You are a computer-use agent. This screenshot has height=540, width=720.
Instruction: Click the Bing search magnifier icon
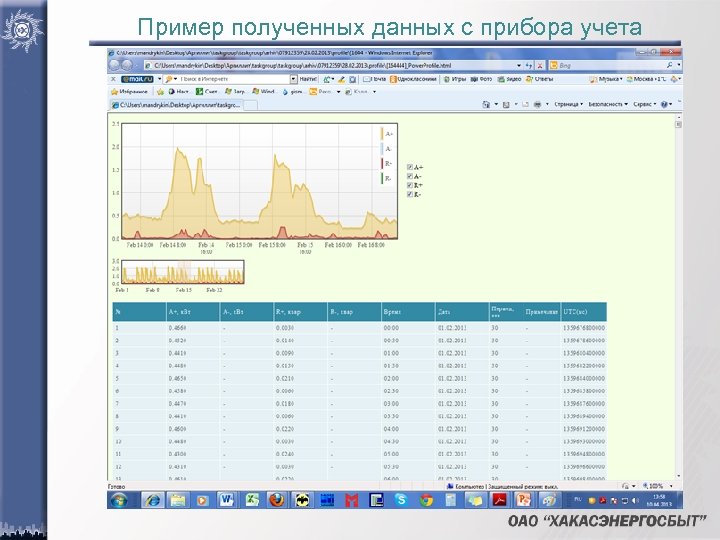click(670, 65)
